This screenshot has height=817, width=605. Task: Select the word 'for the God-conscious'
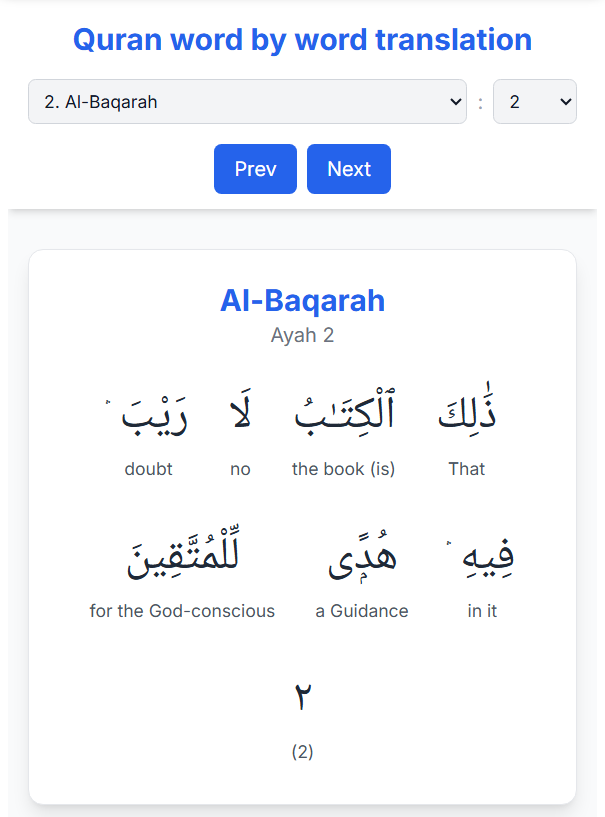tap(182, 610)
